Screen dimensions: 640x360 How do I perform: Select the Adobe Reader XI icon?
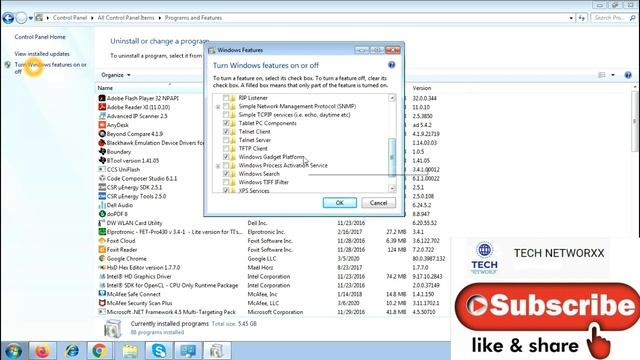(102, 107)
